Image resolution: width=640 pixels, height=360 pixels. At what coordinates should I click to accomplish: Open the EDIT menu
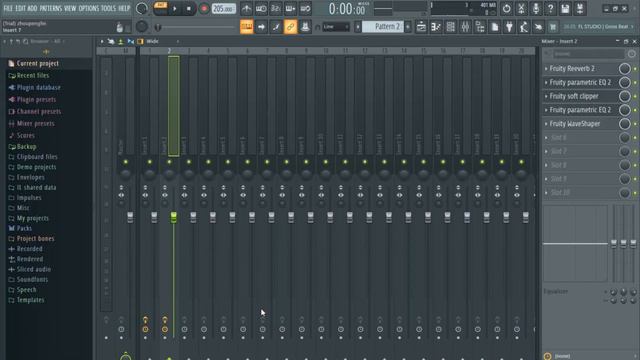coord(20,8)
